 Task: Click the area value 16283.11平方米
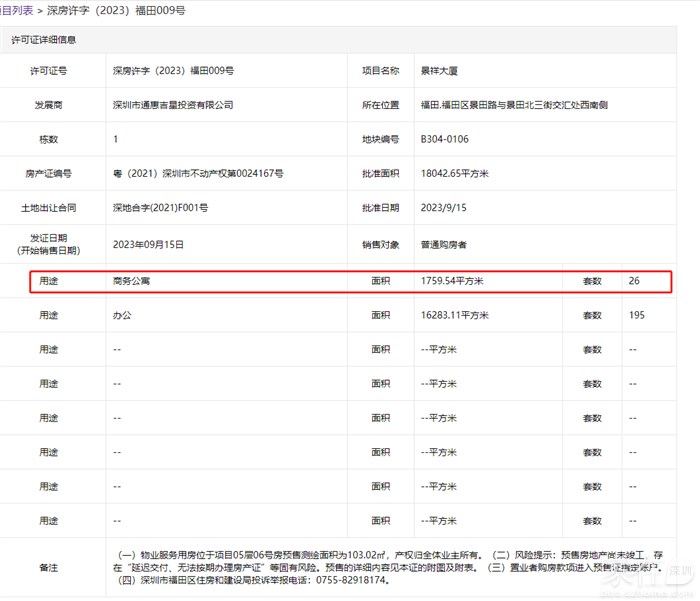[x=455, y=315]
